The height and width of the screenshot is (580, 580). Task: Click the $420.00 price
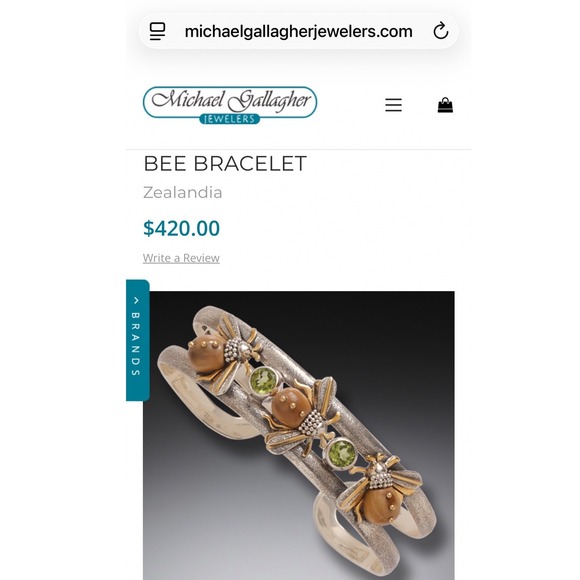coord(182,228)
